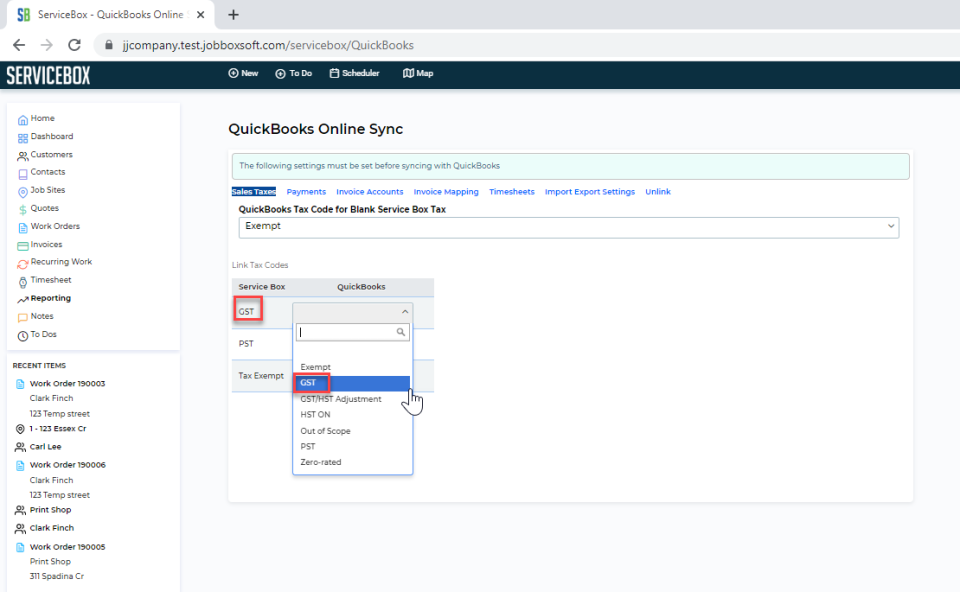This screenshot has width=960, height=592.
Task: Click the PST Service Box row label
Action: pyautogui.click(x=246, y=343)
